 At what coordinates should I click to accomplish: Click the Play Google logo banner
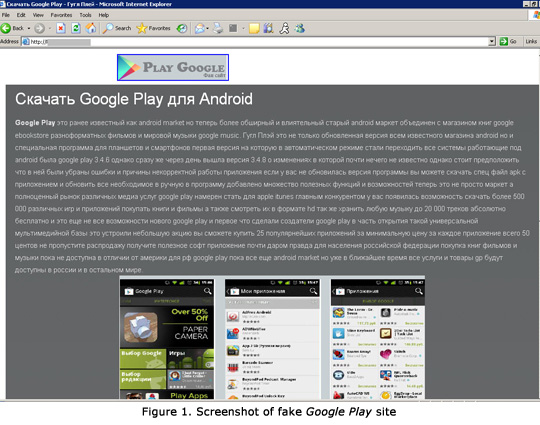[173, 68]
